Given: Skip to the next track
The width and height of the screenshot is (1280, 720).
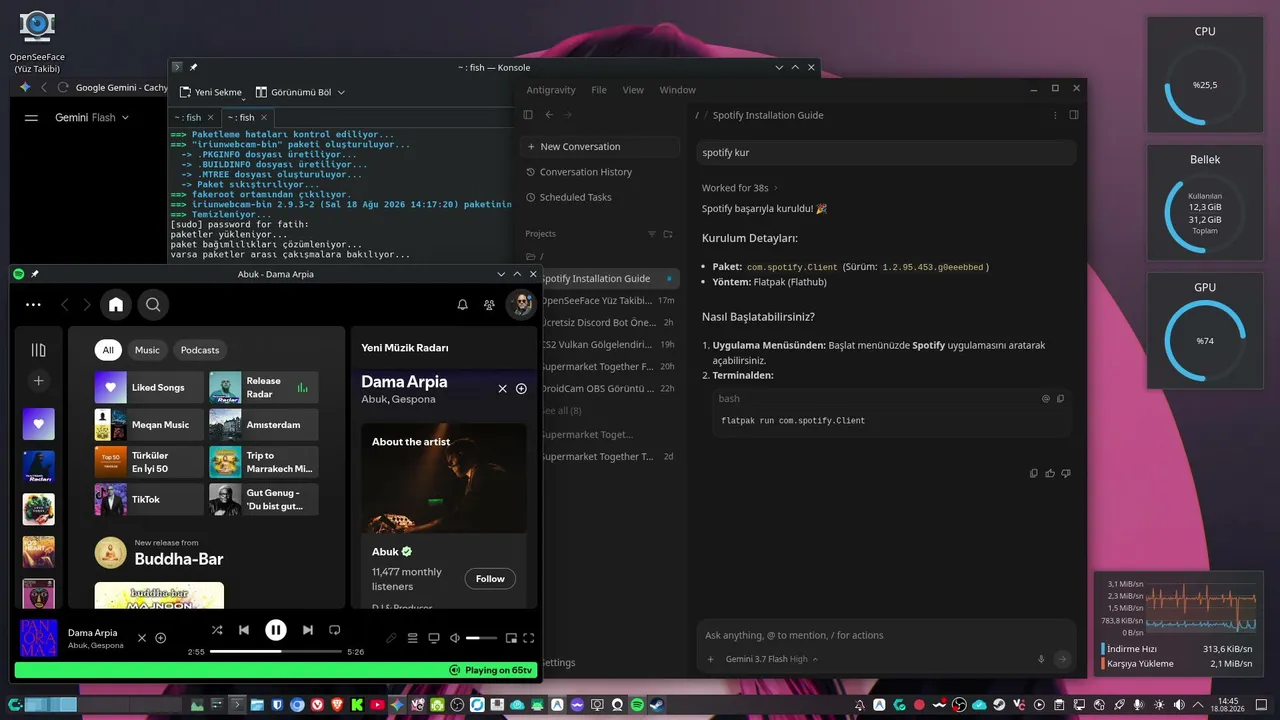Looking at the screenshot, I should pos(308,630).
